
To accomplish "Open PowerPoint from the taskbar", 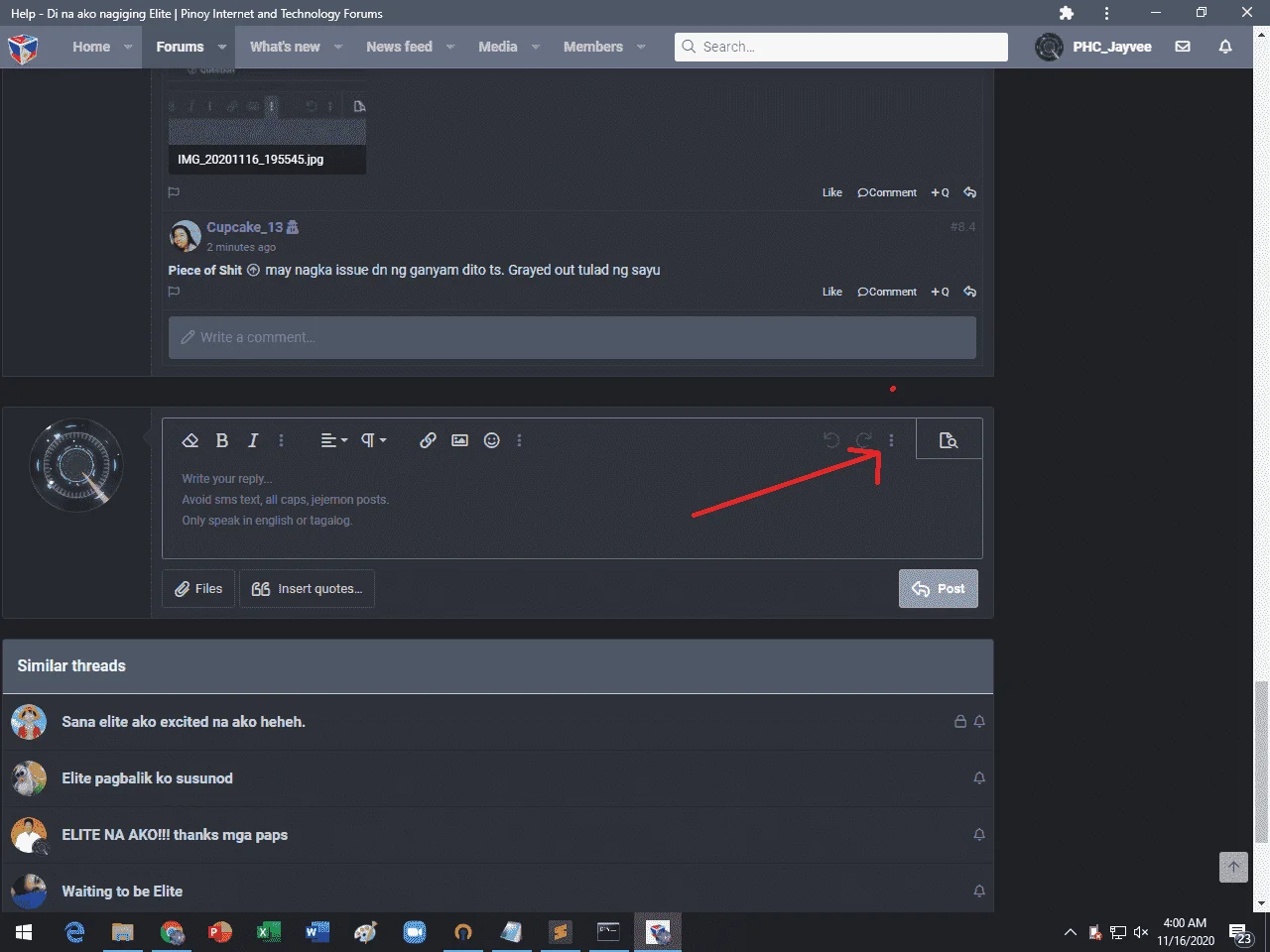I will point(219,932).
